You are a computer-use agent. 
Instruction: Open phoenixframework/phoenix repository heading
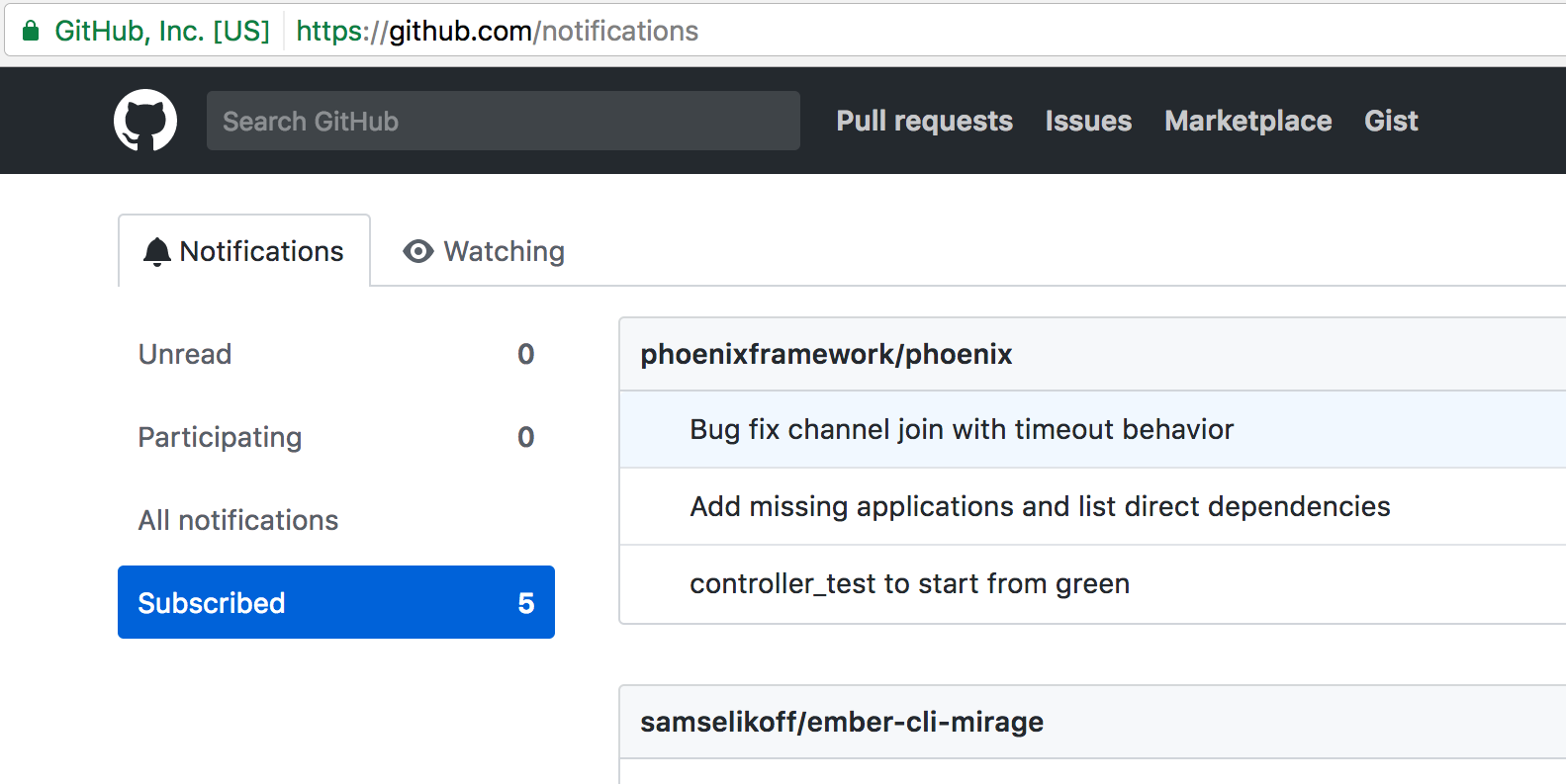click(x=826, y=354)
